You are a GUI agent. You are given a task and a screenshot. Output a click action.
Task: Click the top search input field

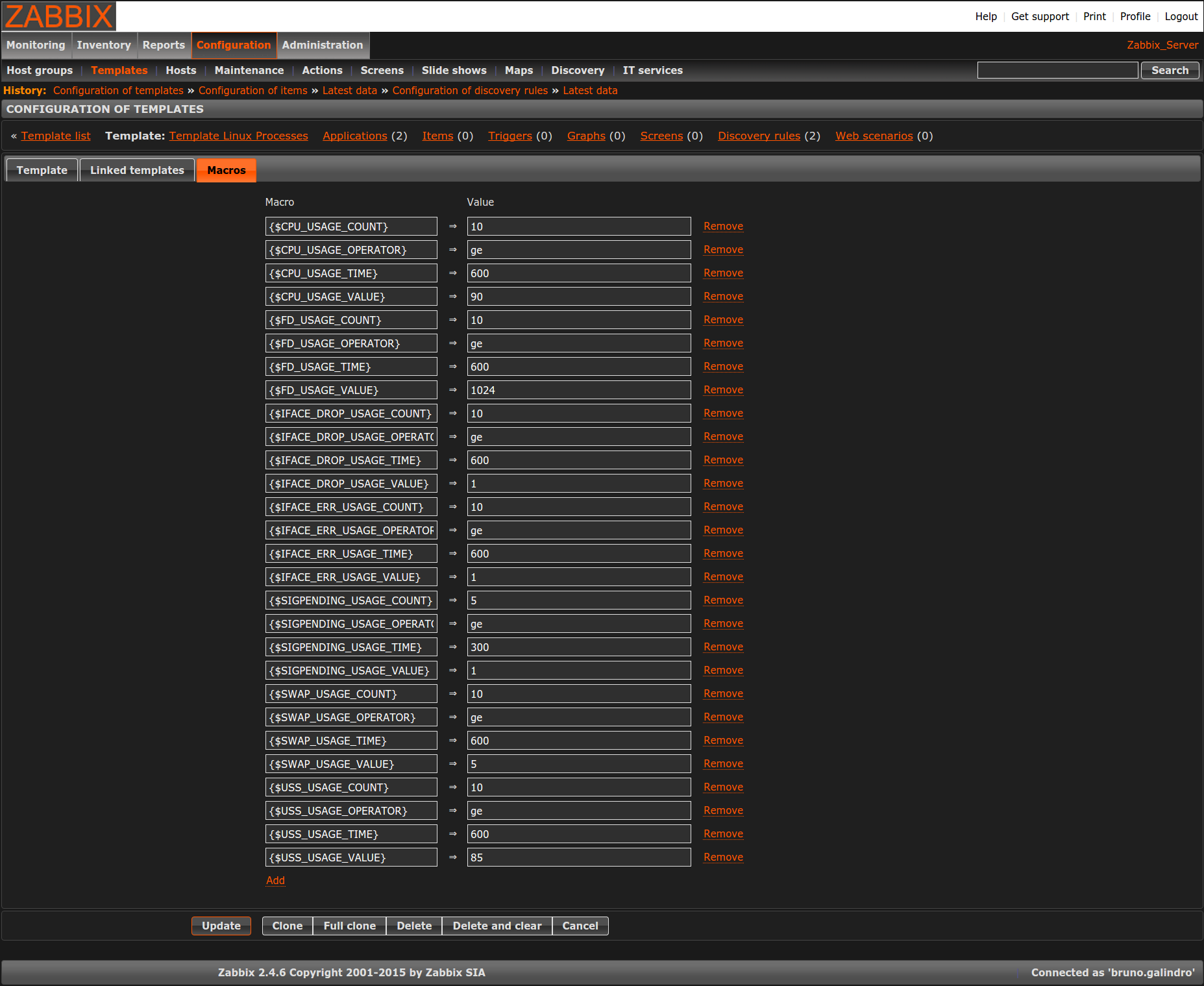click(x=1057, y=70)
